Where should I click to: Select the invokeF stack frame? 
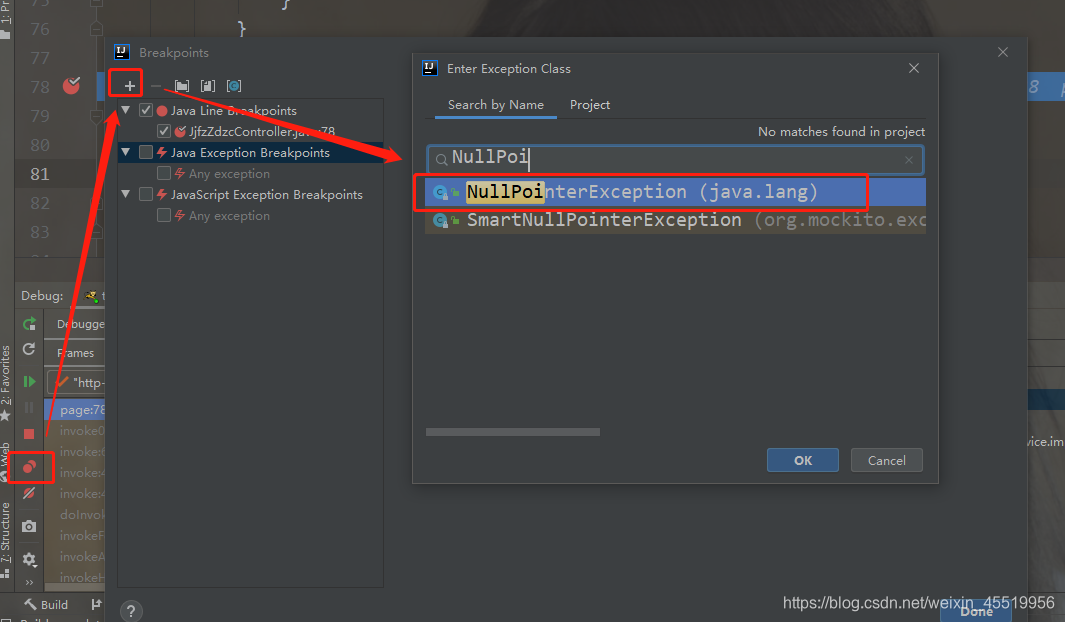point(75,536)
